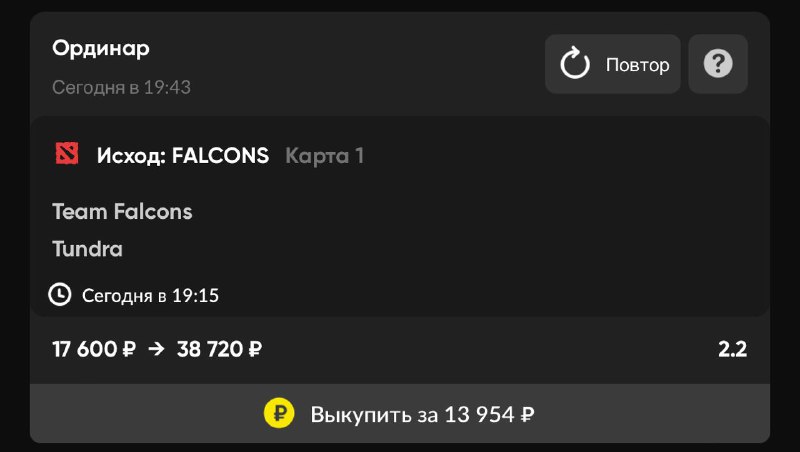
Task: Click the question mark help icon
Action: coord(718,64)
